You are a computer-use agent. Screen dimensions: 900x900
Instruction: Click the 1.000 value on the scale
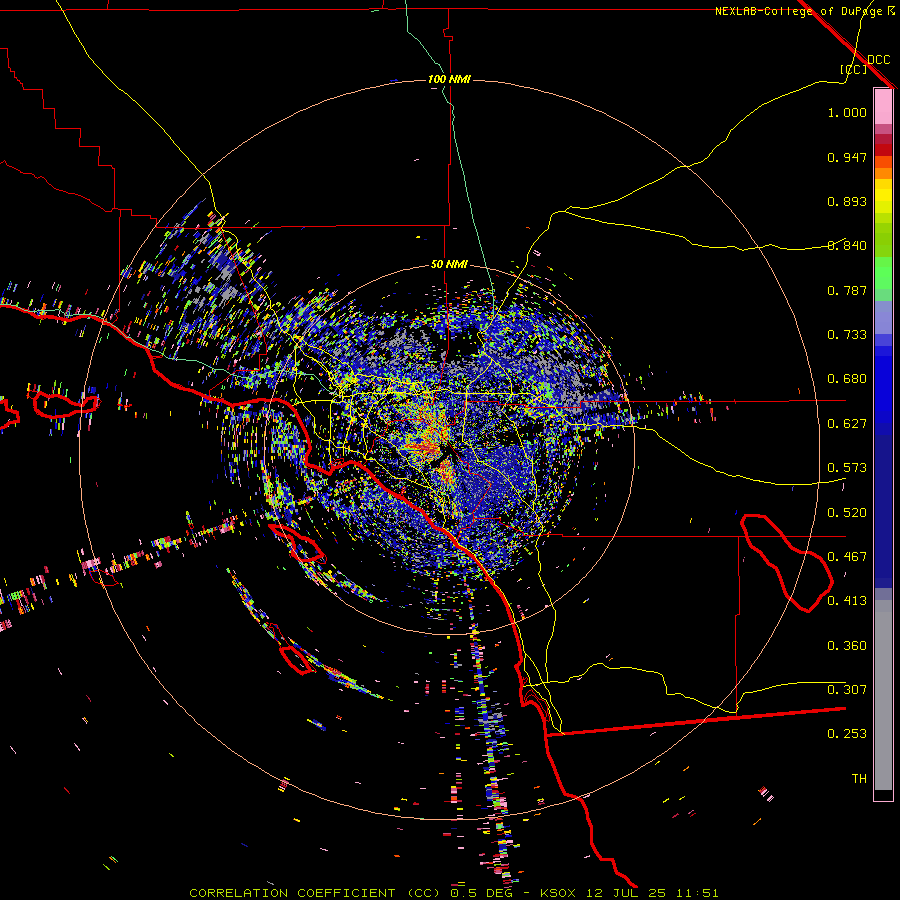click(x=847, y=113)
